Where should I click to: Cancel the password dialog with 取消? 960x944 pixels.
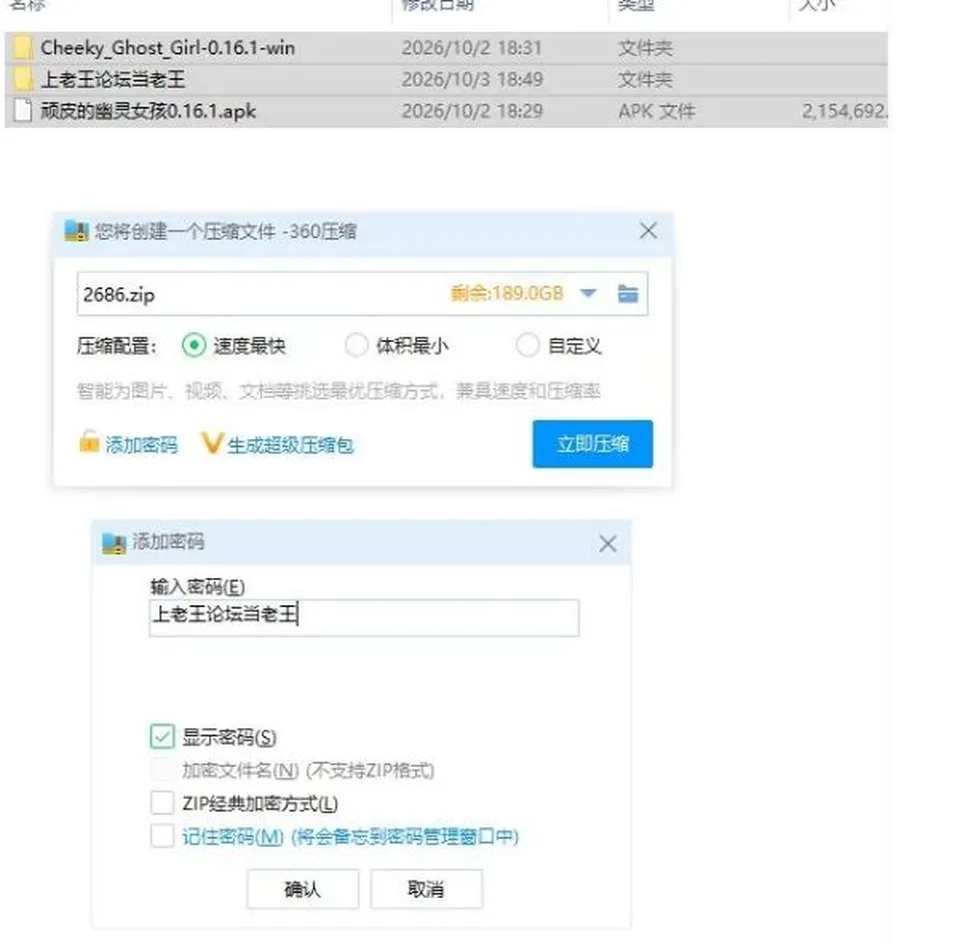tap(426, 889)
